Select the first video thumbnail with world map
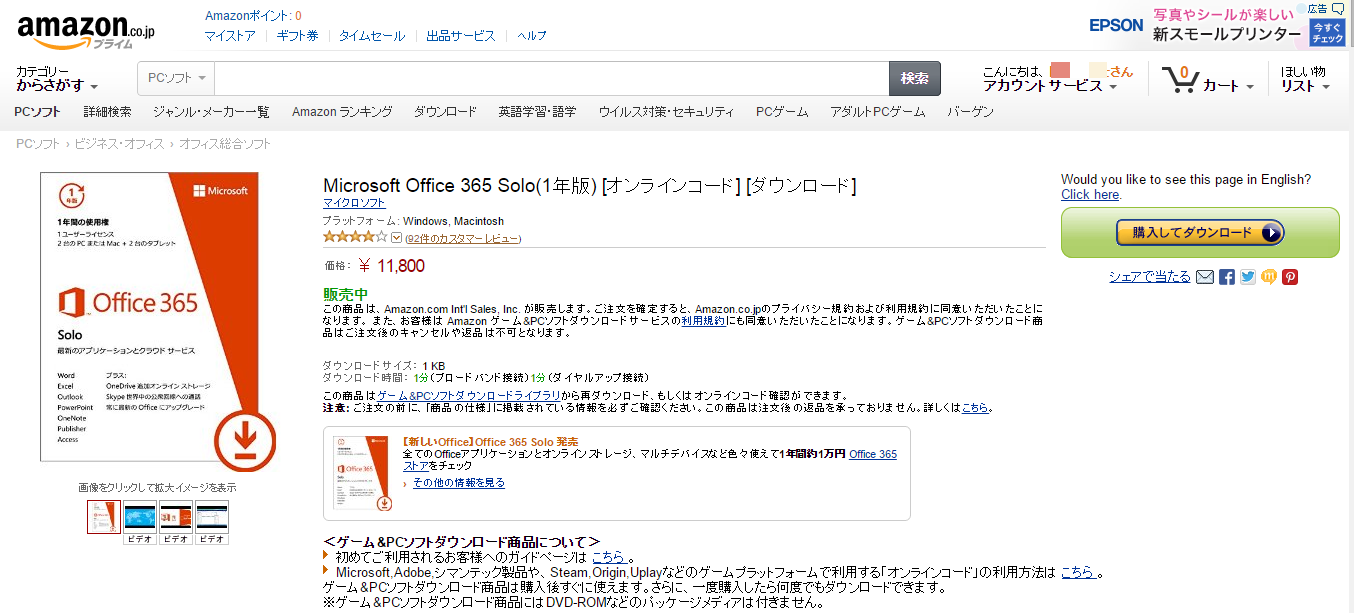The height and width of the screenshot is (613, 1354). [x=140, y=516]
